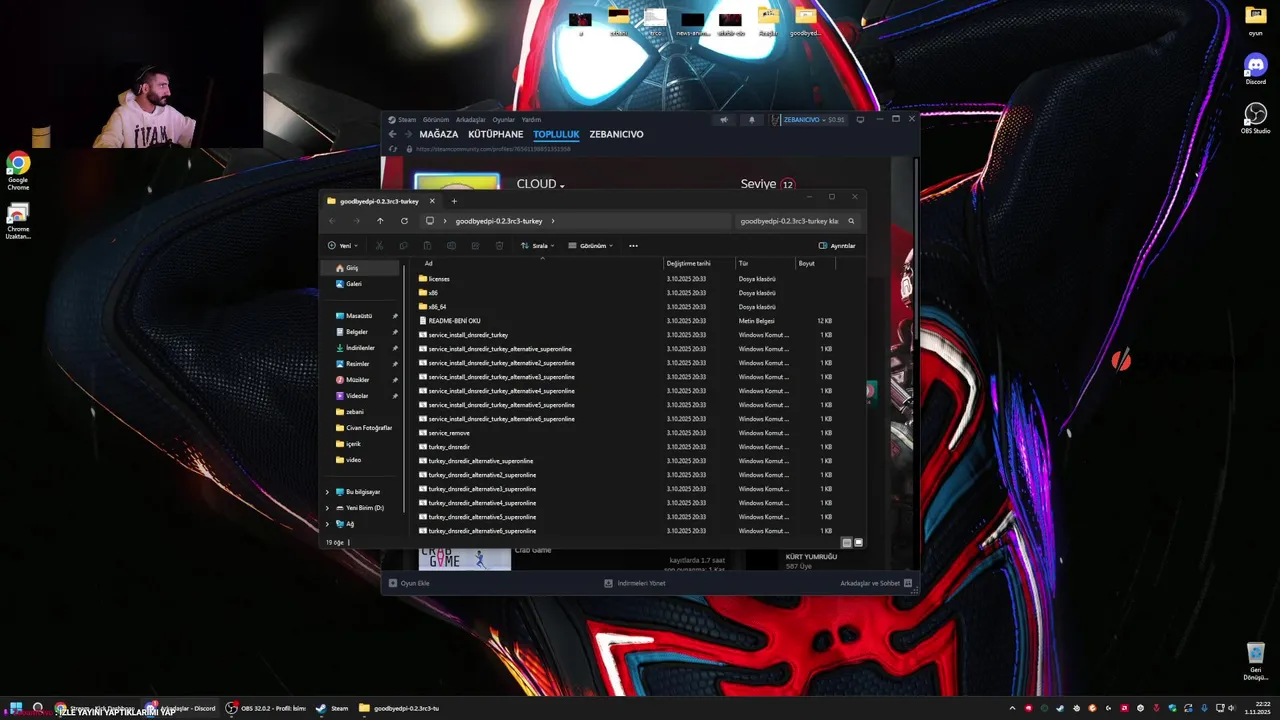Open the ZEBANICIVO profile tab in Steam
1280x720 pixels.
pos(616,134)
